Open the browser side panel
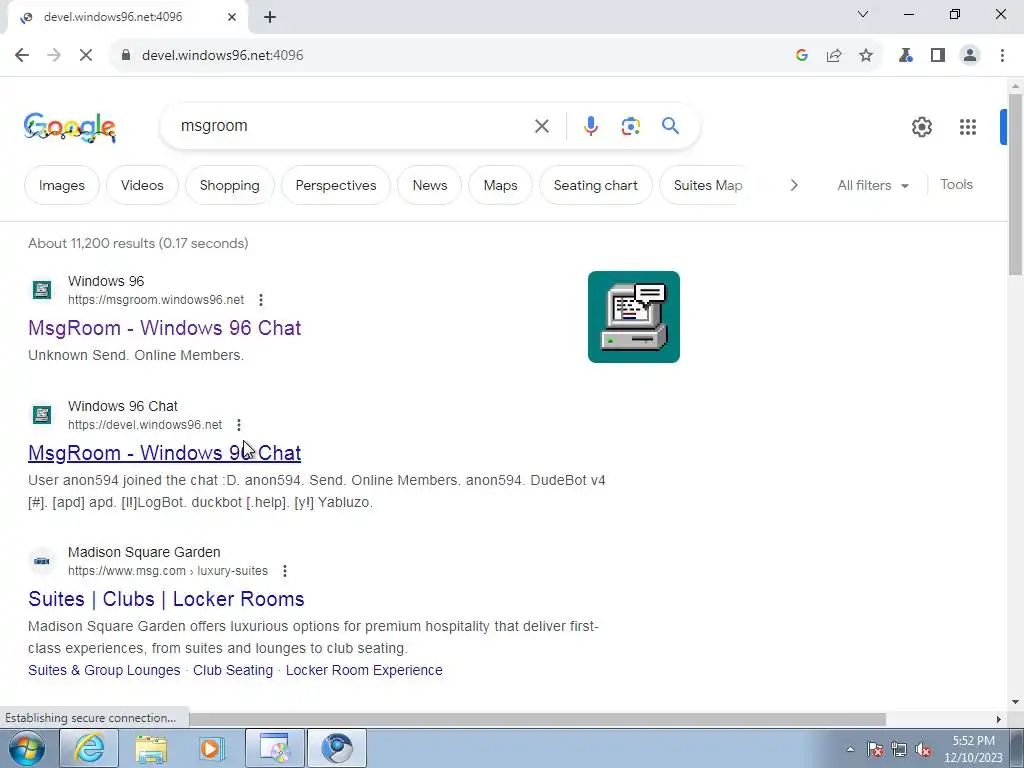Image resolution: width=1024 pixels, height=768 pixels. click(x=938, y=56)
